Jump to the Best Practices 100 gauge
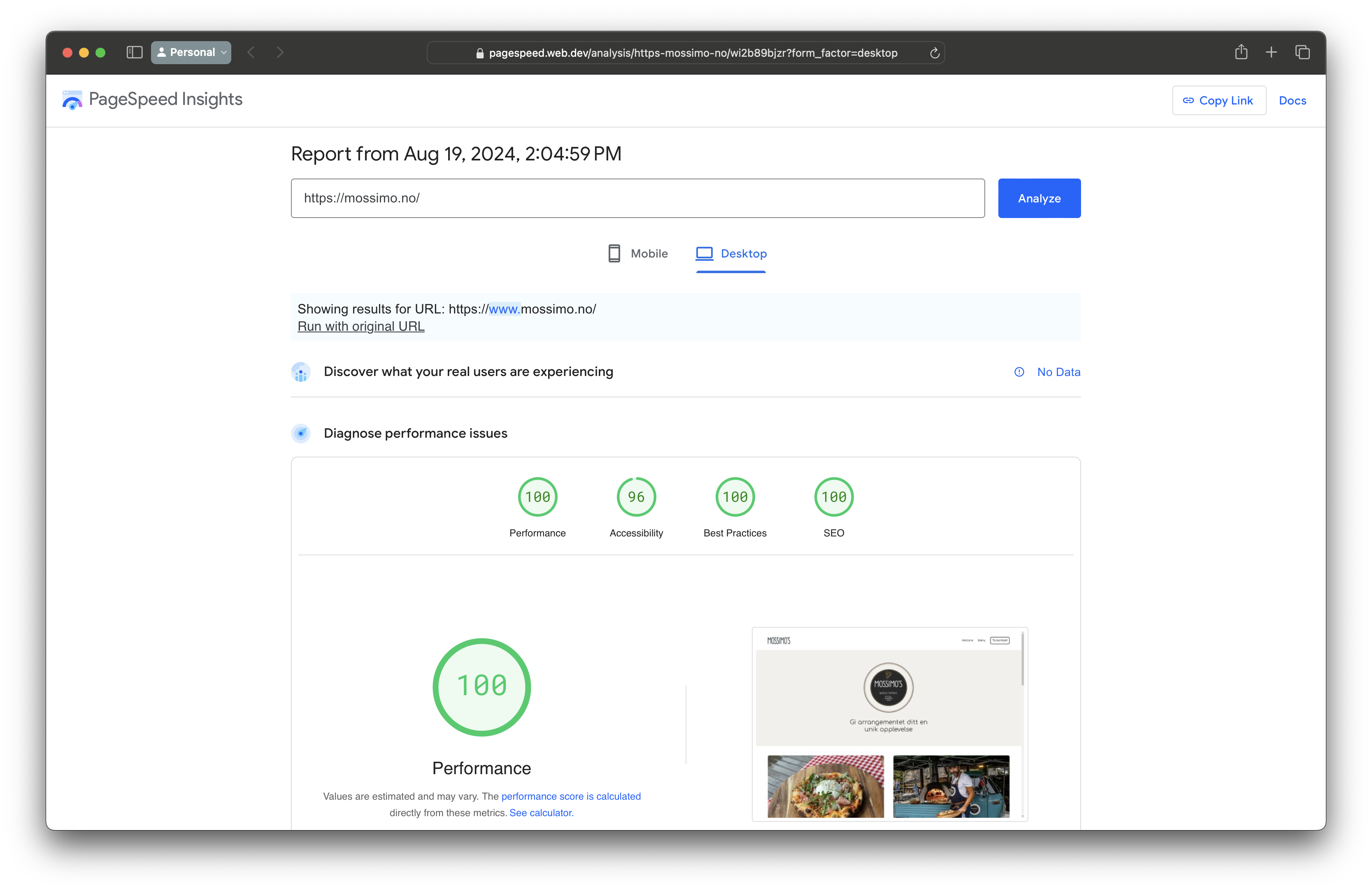 735,497
